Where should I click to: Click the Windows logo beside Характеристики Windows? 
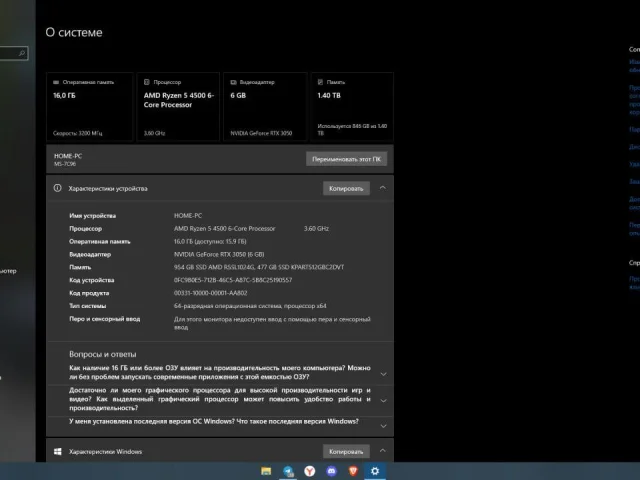[x=58, y=451]
